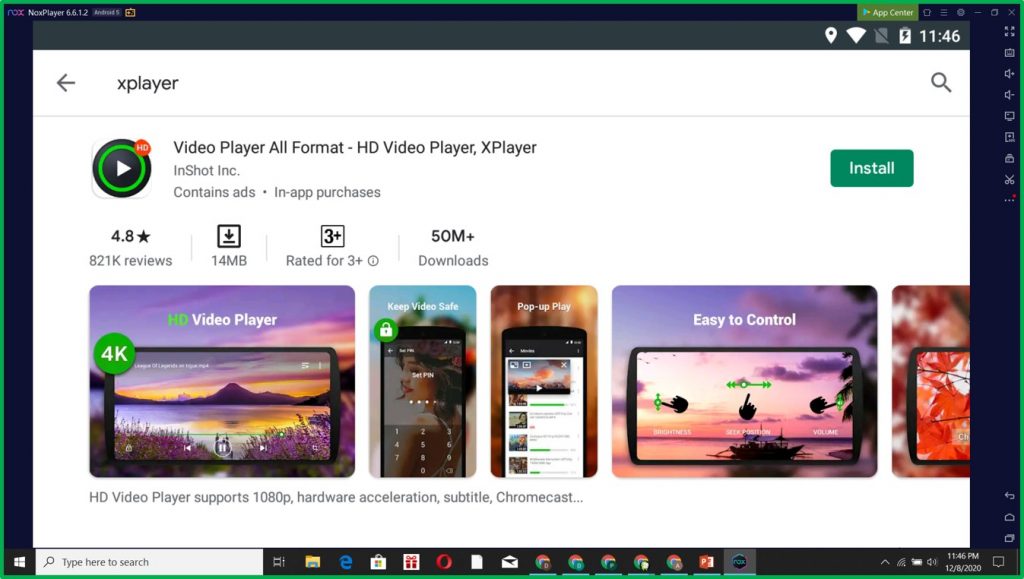Click the Nox title bar gift icon

tap(131, 12)
